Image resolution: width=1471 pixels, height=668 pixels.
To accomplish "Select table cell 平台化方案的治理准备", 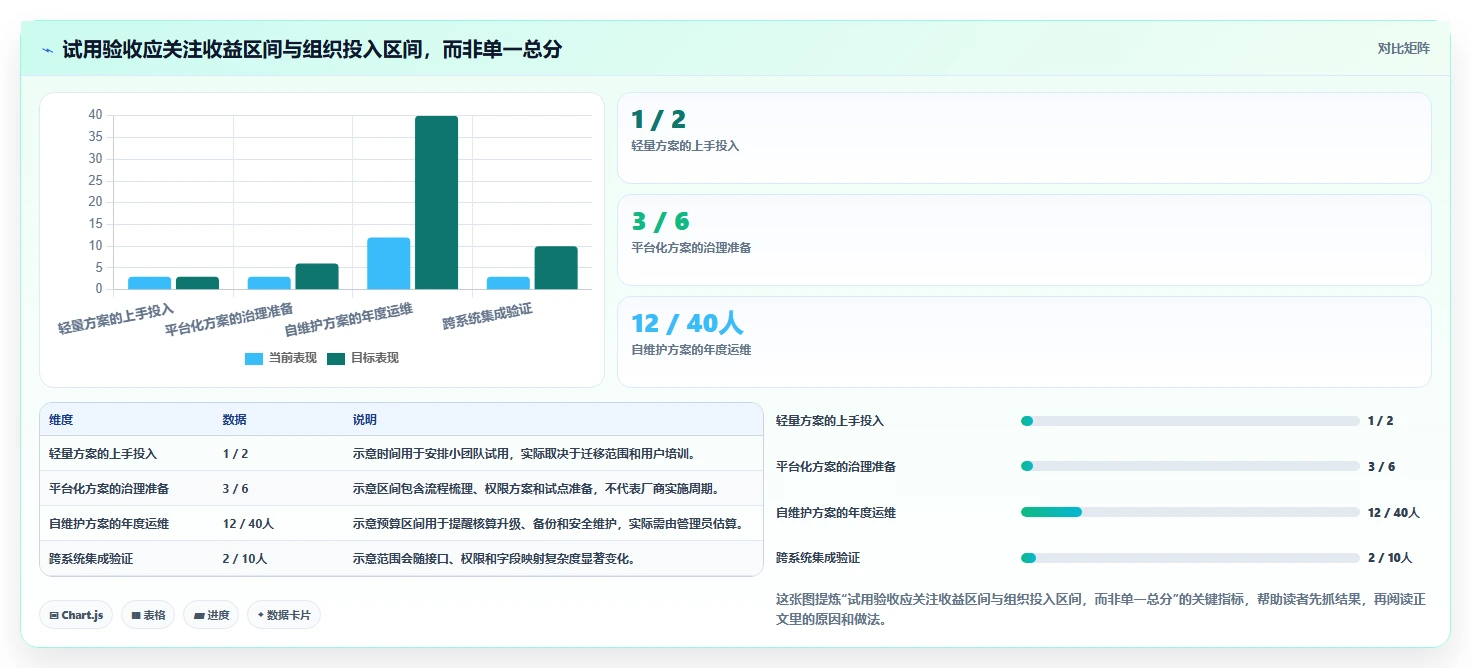I will pos(109,489).
